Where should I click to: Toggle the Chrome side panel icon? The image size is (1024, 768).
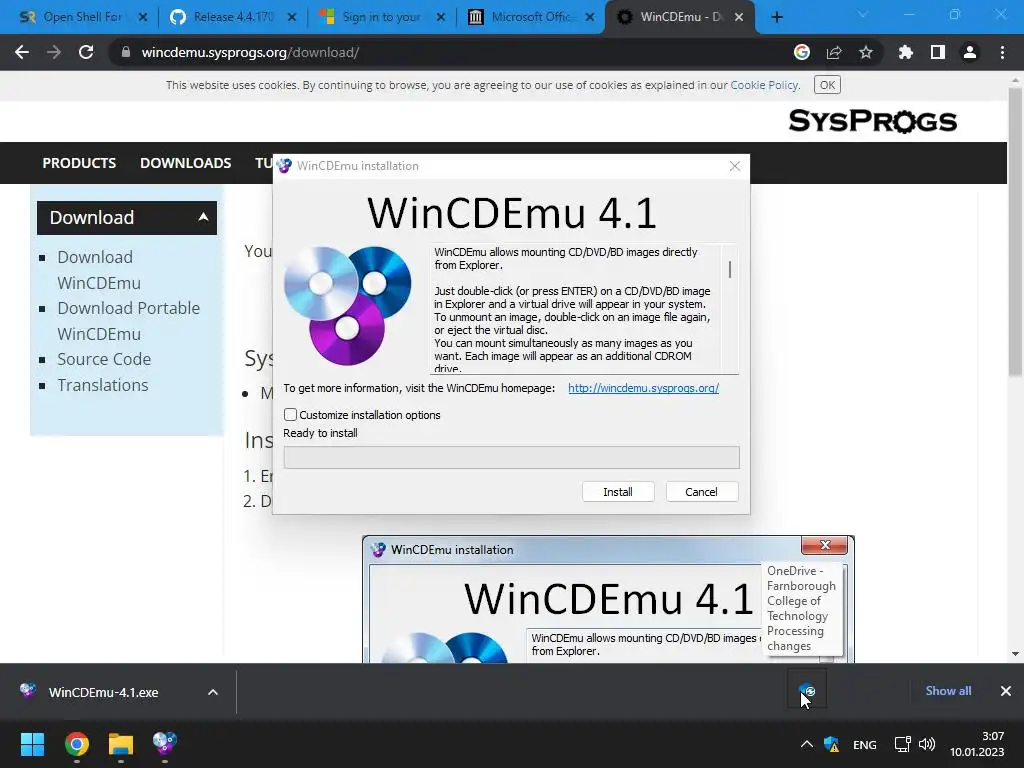click(x=938, y=52)
